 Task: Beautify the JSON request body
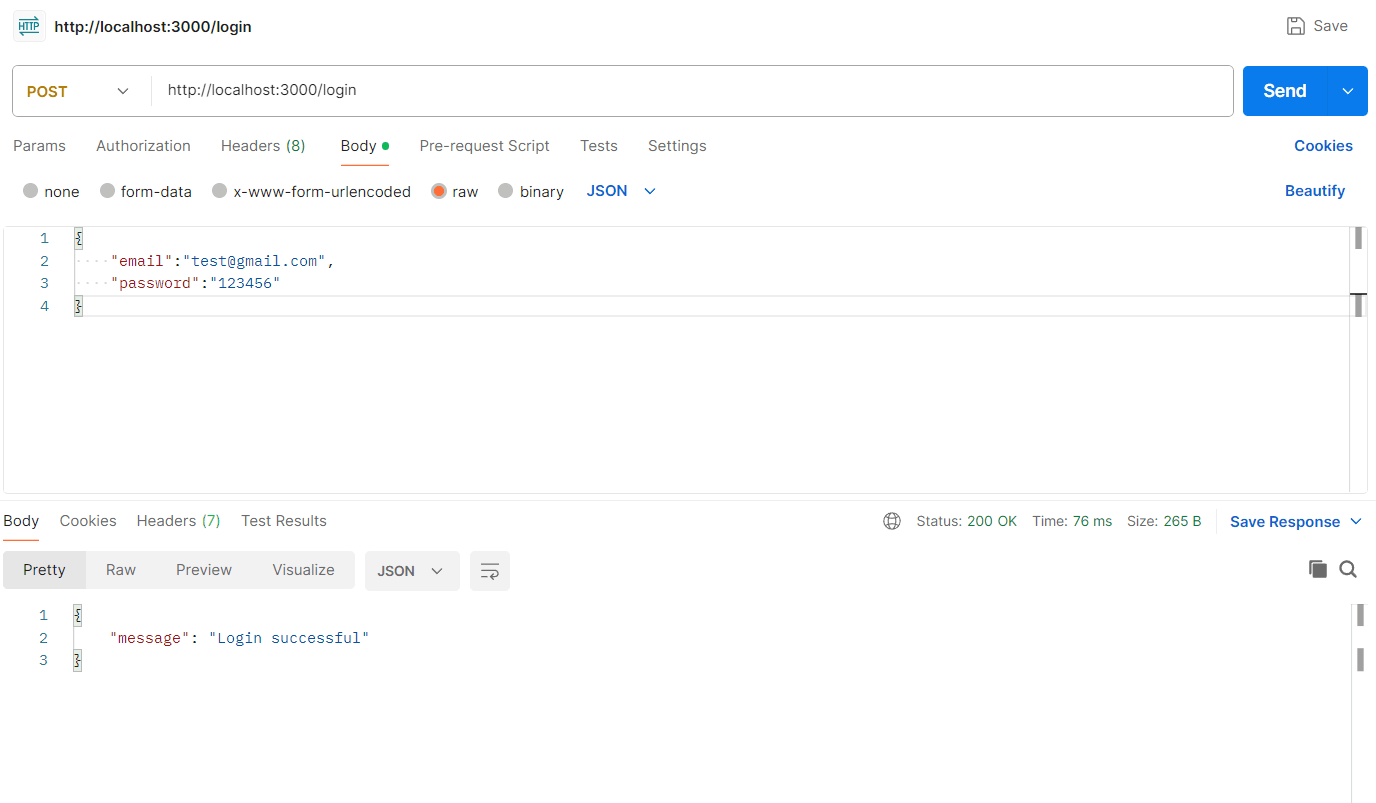1315,190
